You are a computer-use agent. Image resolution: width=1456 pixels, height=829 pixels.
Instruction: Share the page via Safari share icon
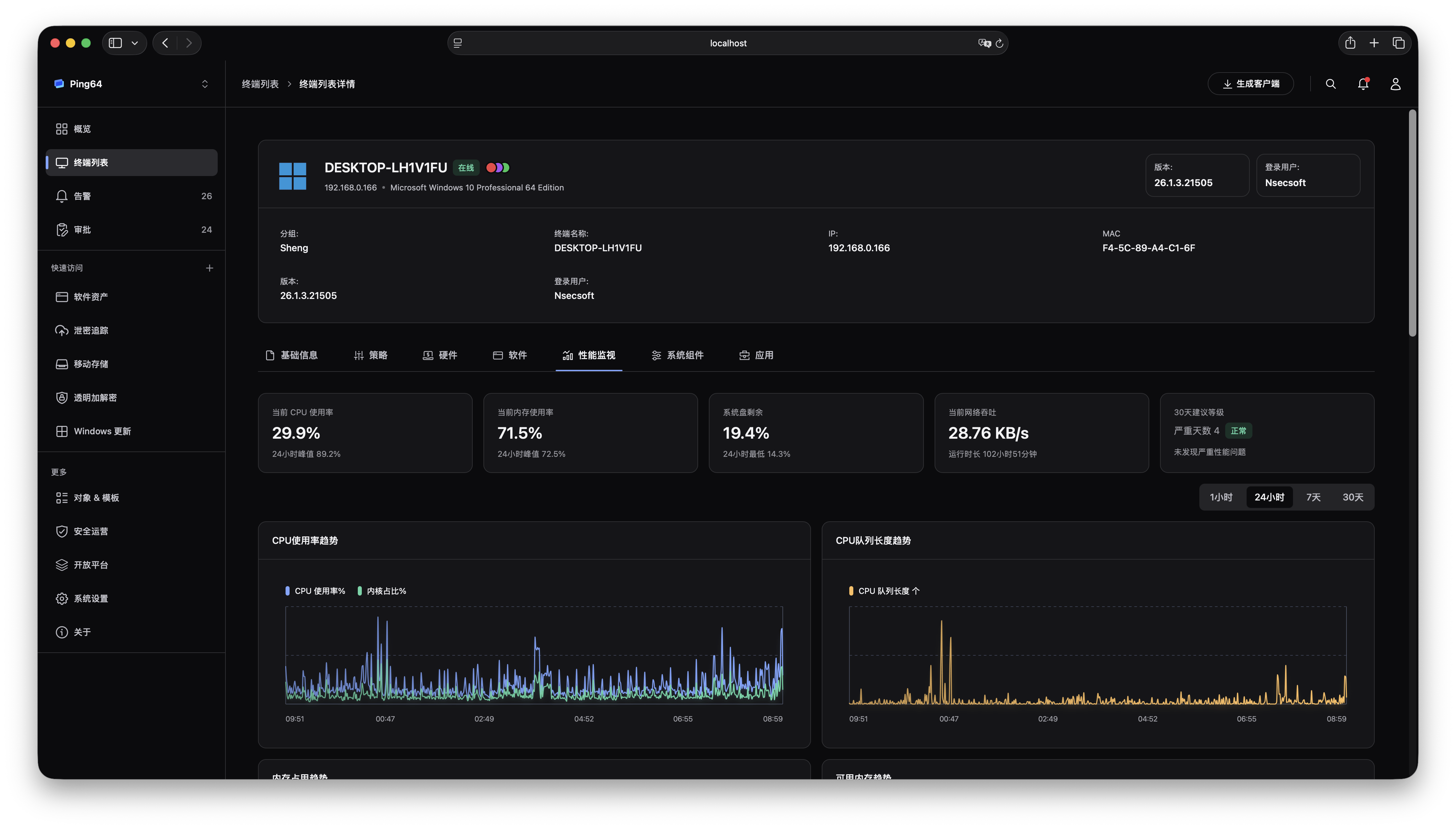click(1350, 43)
